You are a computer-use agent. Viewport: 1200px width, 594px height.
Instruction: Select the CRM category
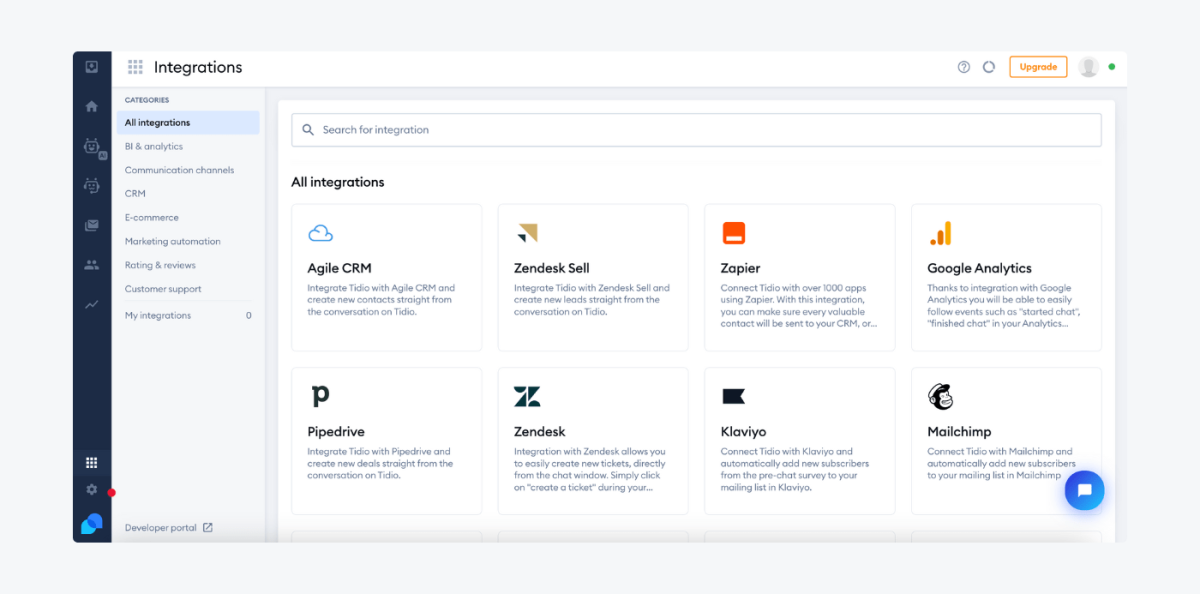coord(135,193)
